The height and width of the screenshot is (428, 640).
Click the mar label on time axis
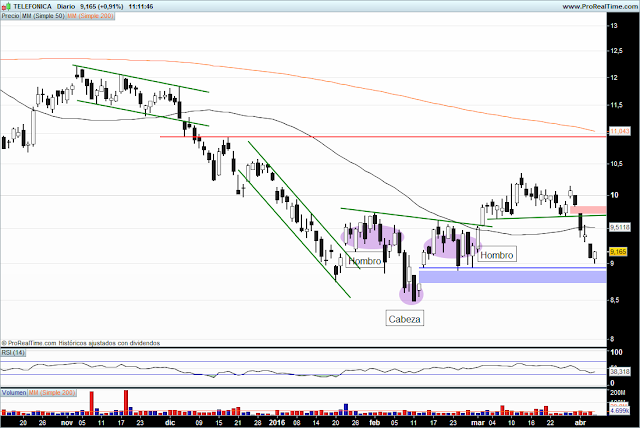478,423
